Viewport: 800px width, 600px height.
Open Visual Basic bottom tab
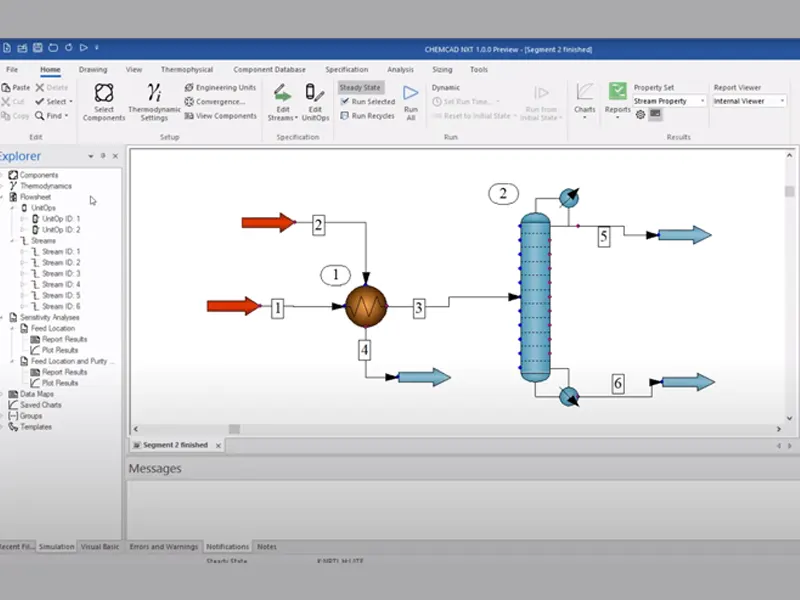(x=100, y=546)
